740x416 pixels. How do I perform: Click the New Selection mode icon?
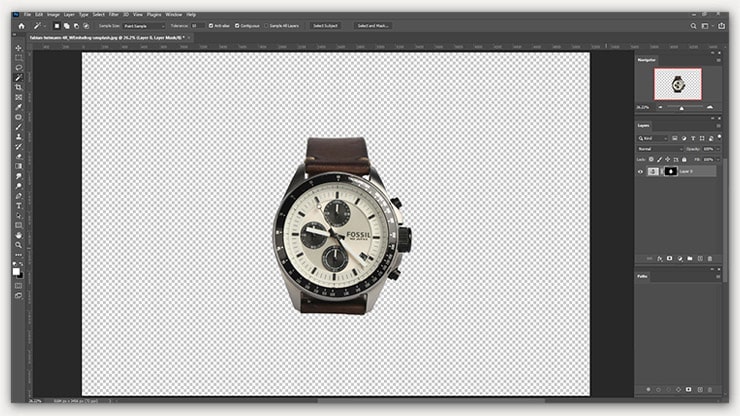[57, 26]
